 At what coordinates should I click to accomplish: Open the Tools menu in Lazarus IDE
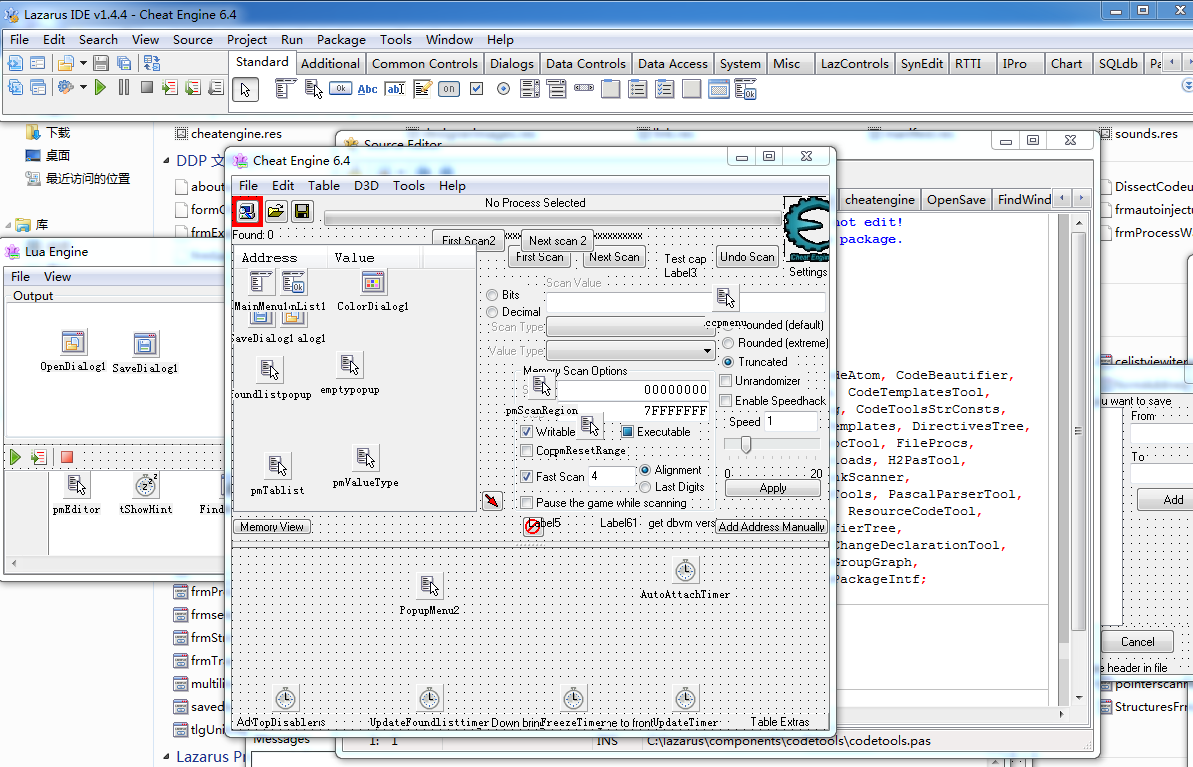[x=396, y=40]
